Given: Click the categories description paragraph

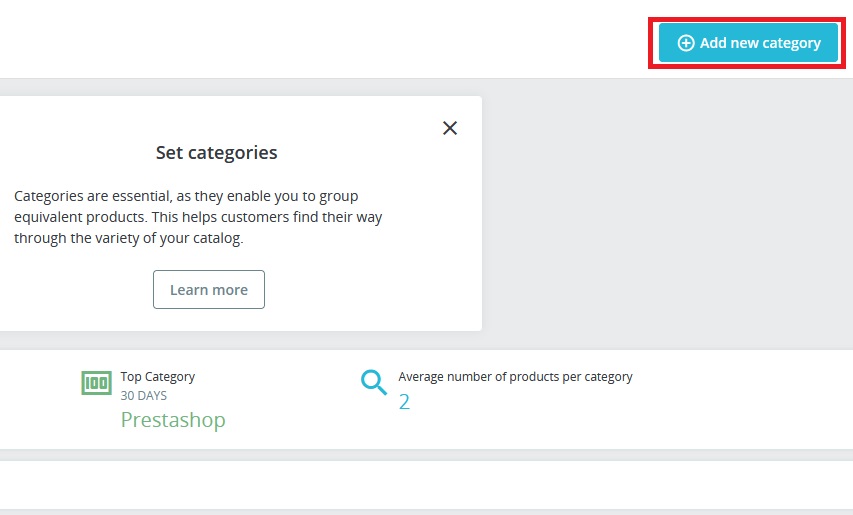Looking at the screenshot, I should pos(198,217).
